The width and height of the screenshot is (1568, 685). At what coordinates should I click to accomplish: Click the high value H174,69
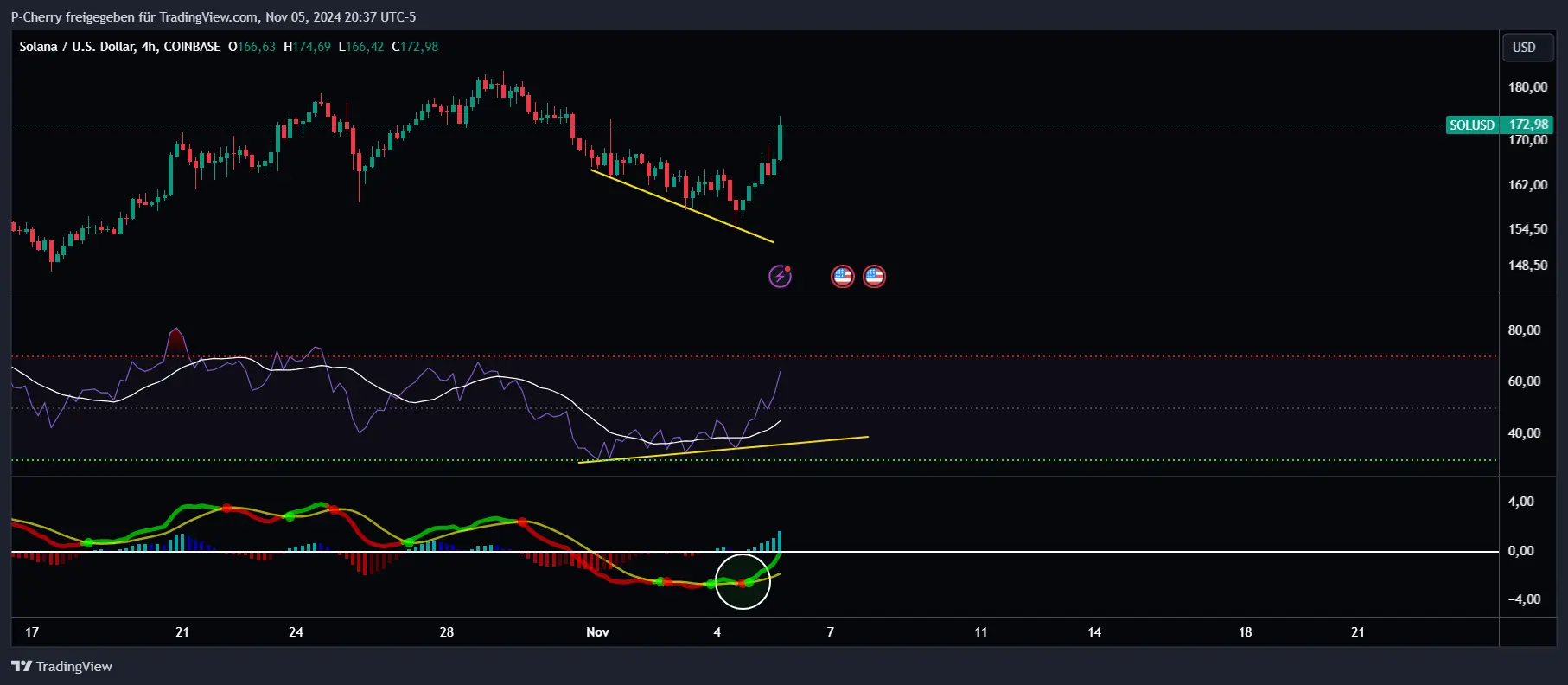coord(307,47)
